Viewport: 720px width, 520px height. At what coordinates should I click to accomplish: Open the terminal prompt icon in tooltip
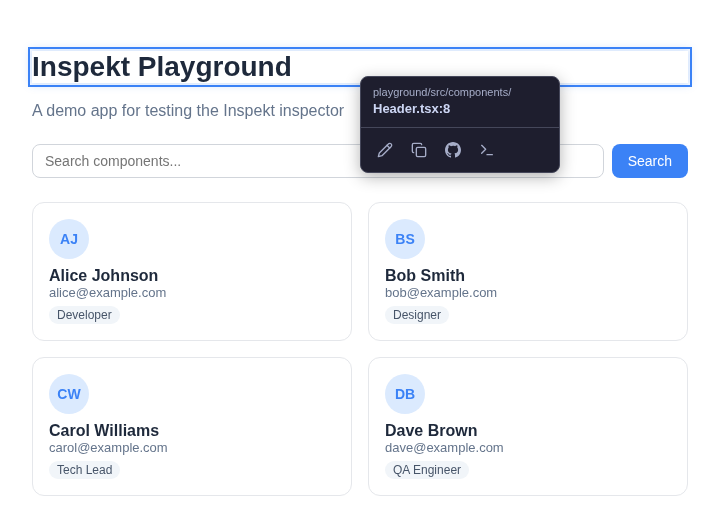click(x=487, y=150)
